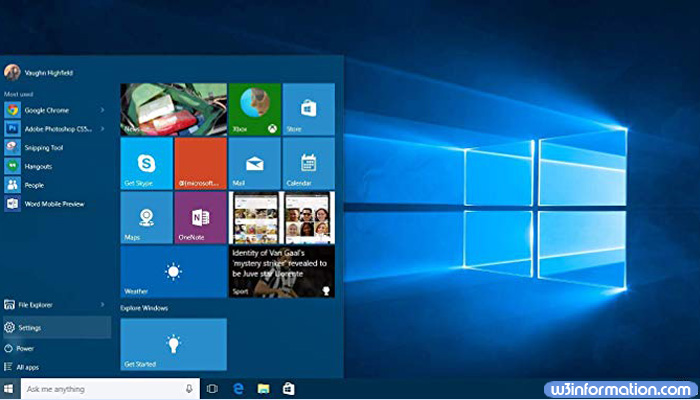Open the orange Microsoft tile
Image resolution: width=700 pixels, height=400 pixels.
(200, 163)
